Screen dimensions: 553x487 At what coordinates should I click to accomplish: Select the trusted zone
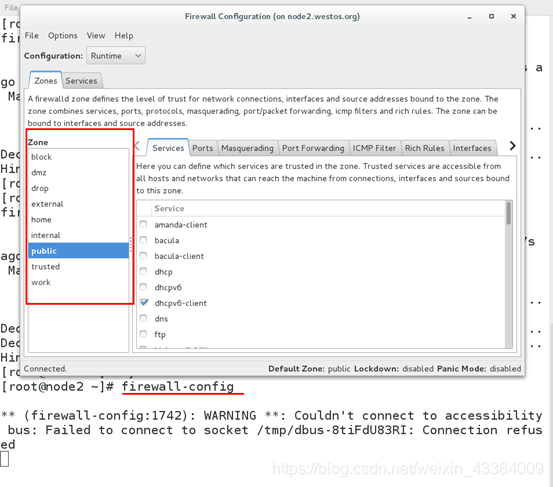tap(78, 267)
